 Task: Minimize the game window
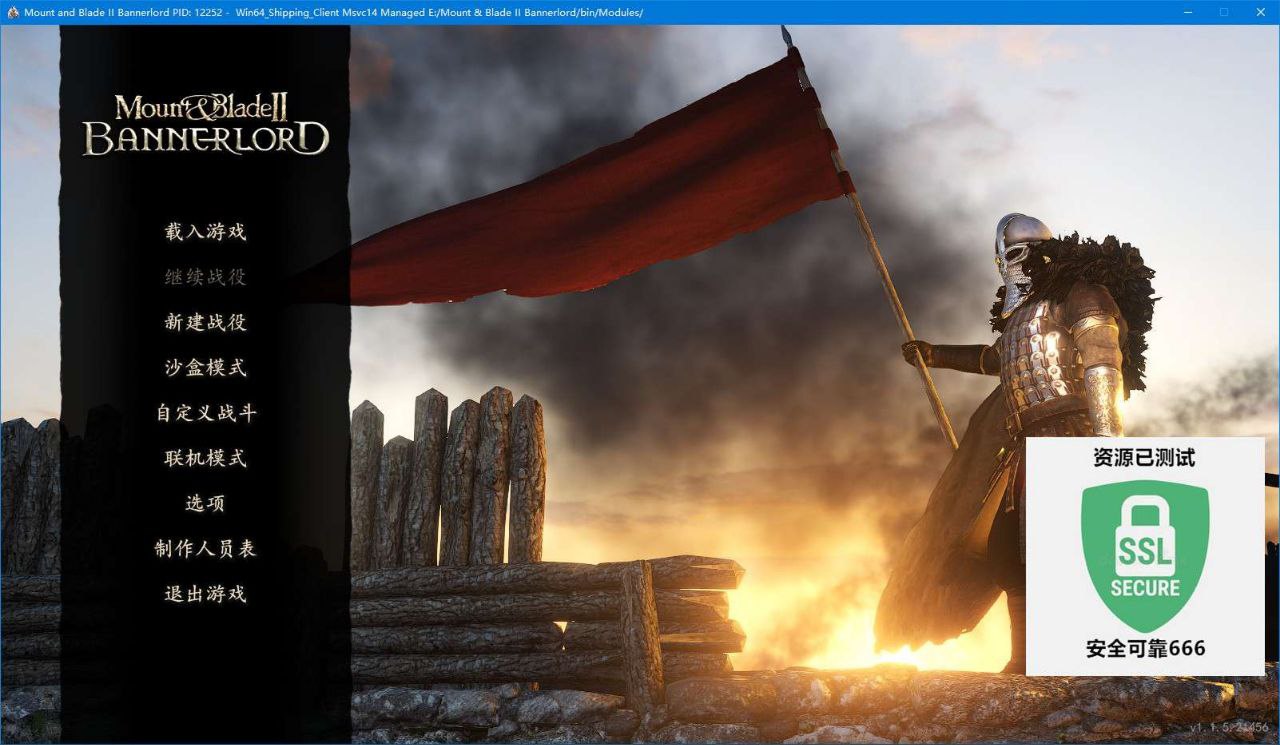(1187, 12)
